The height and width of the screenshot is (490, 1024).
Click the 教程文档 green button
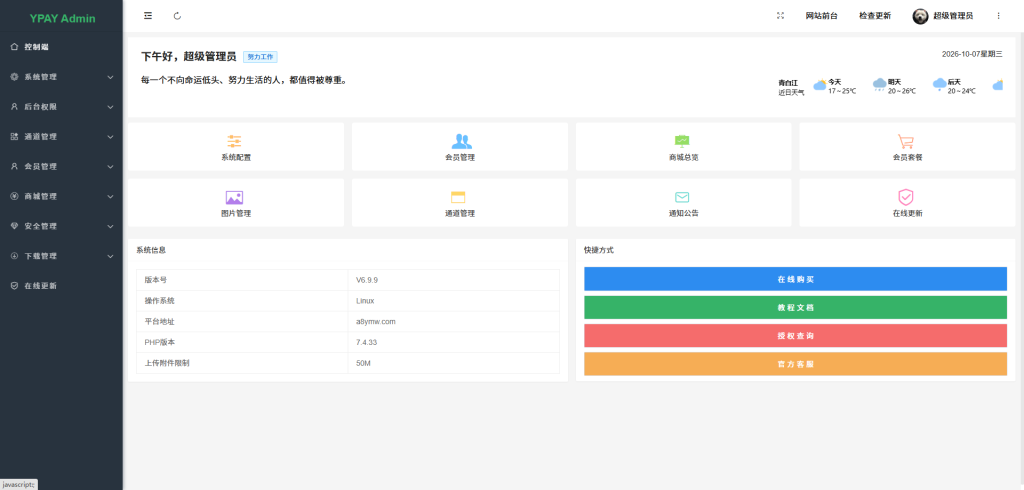(795, 307)
